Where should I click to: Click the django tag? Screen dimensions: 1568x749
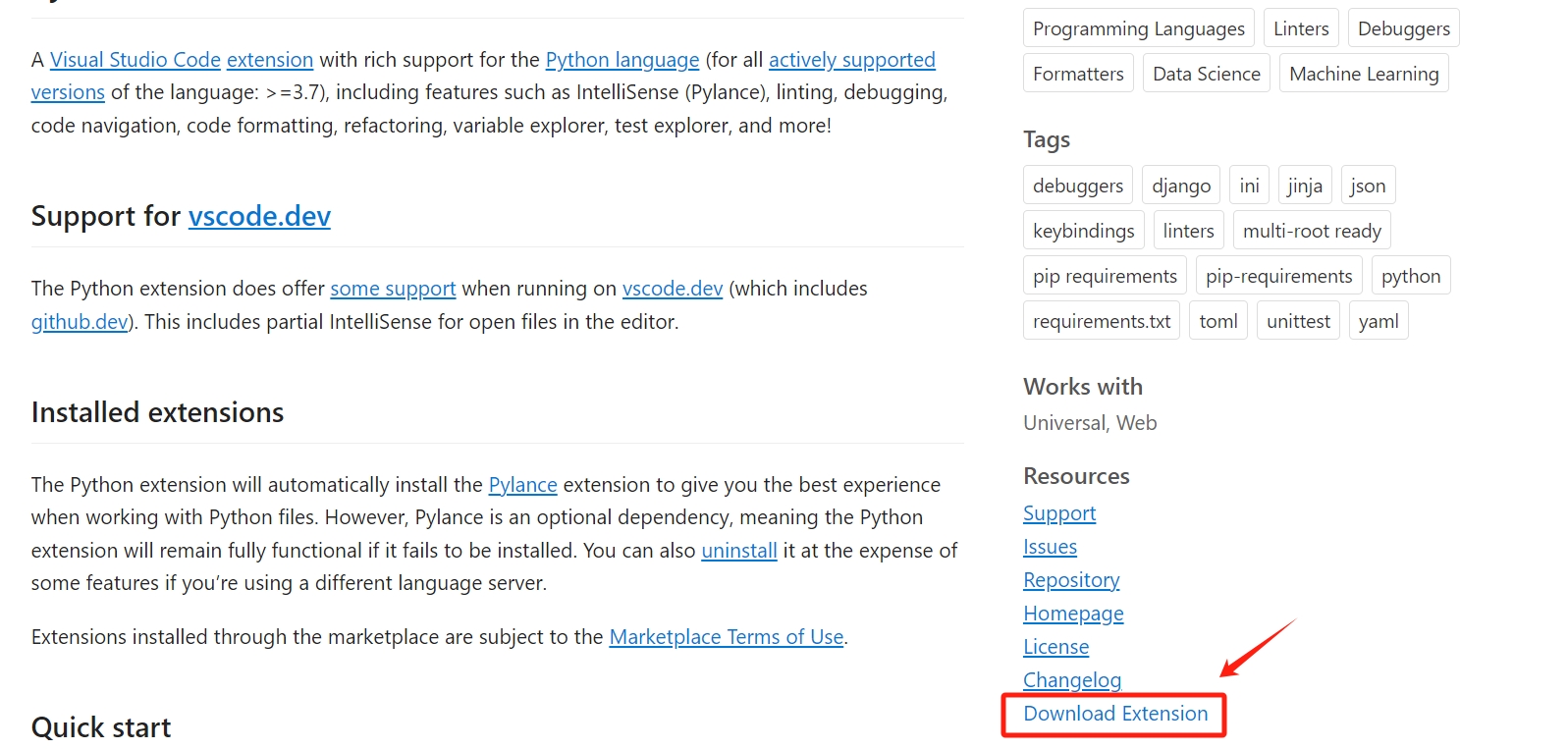tap(1181, 186)
